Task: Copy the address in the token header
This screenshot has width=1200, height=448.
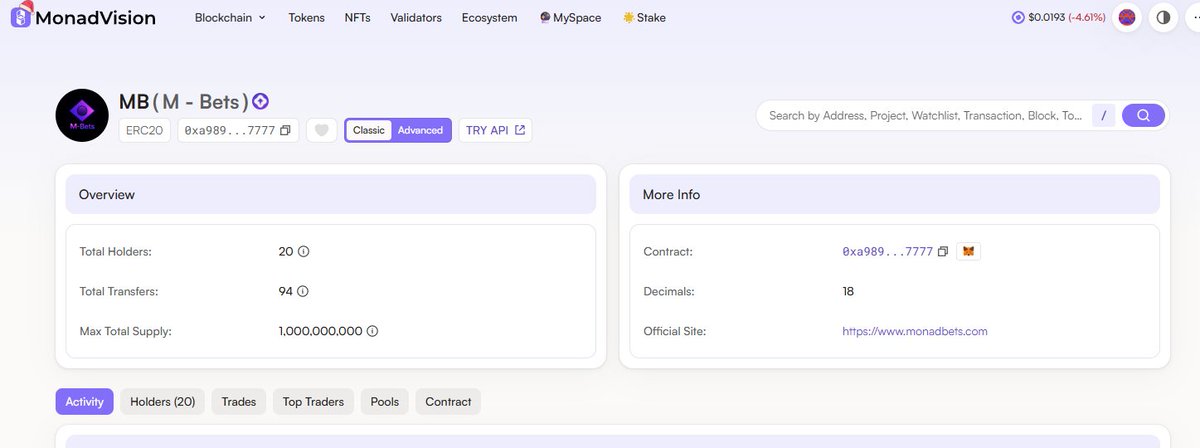Action: [x=285, y=131]
